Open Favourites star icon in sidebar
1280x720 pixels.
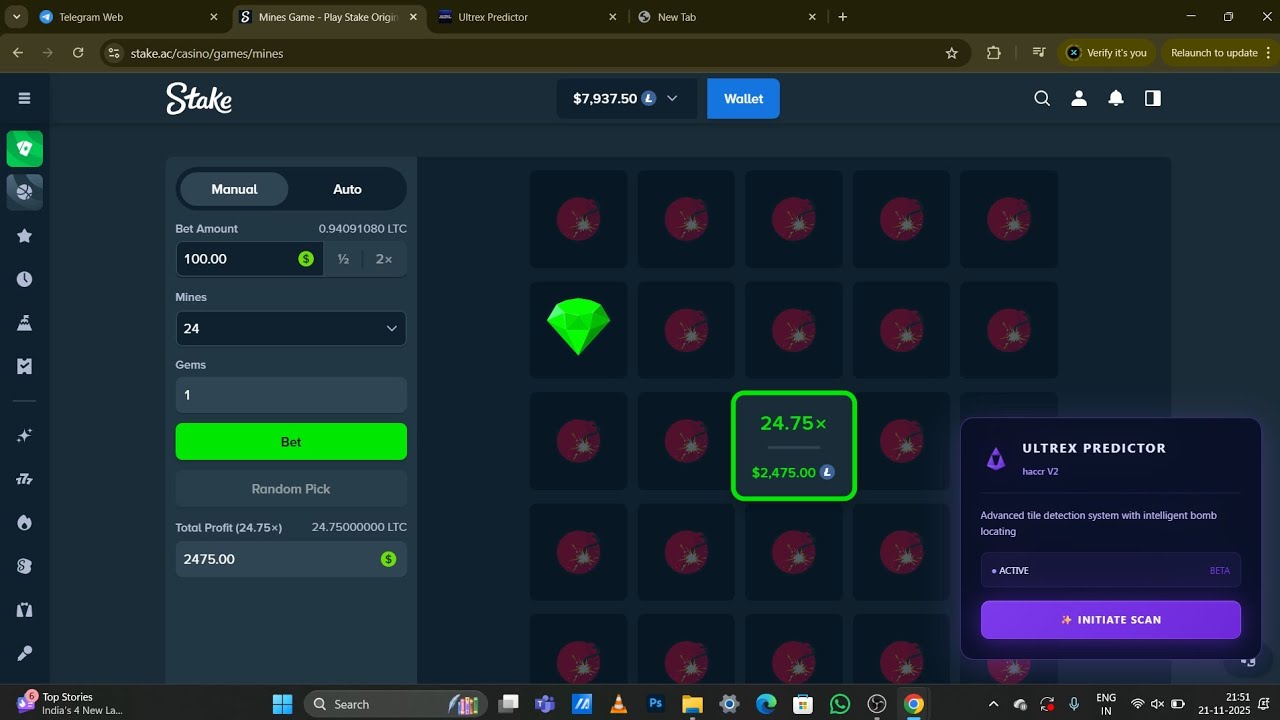tap(25, 236)
